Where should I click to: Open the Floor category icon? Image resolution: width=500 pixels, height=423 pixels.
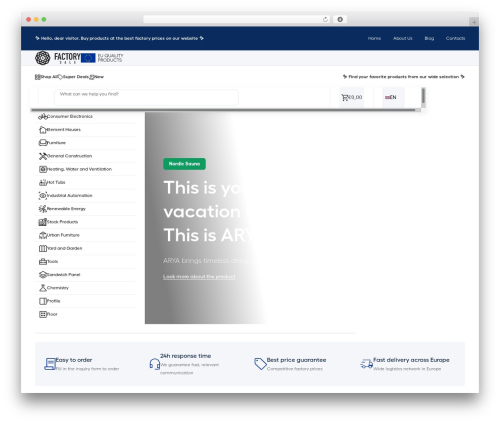(43, 314)
